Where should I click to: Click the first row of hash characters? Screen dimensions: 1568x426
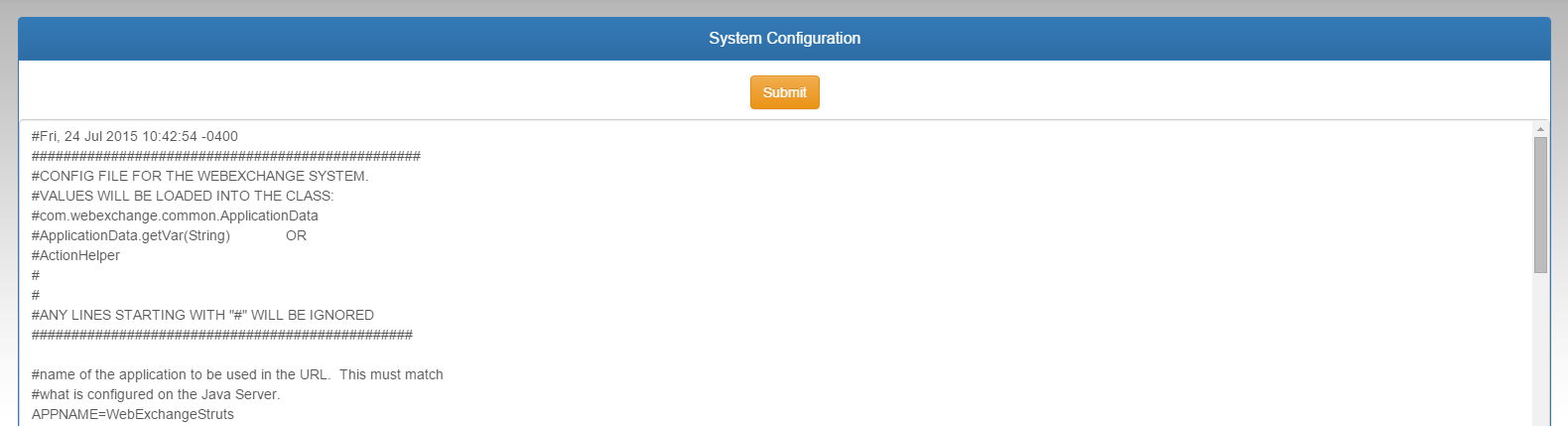pyautogui.click(x=226, y=156)
